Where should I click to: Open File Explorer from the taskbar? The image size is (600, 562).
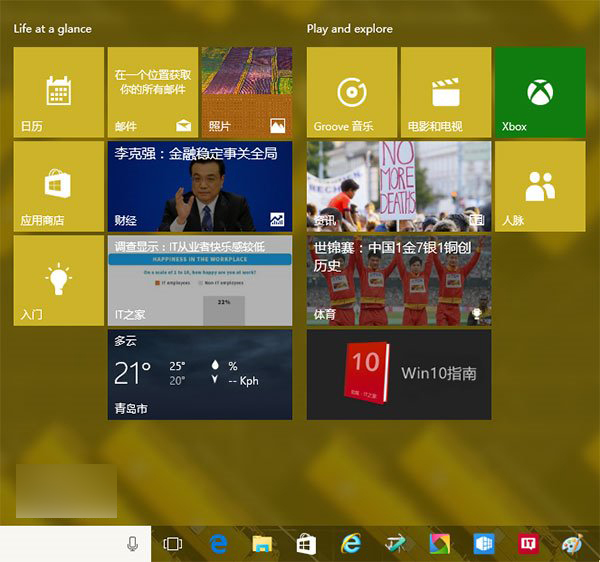[262, 543]
